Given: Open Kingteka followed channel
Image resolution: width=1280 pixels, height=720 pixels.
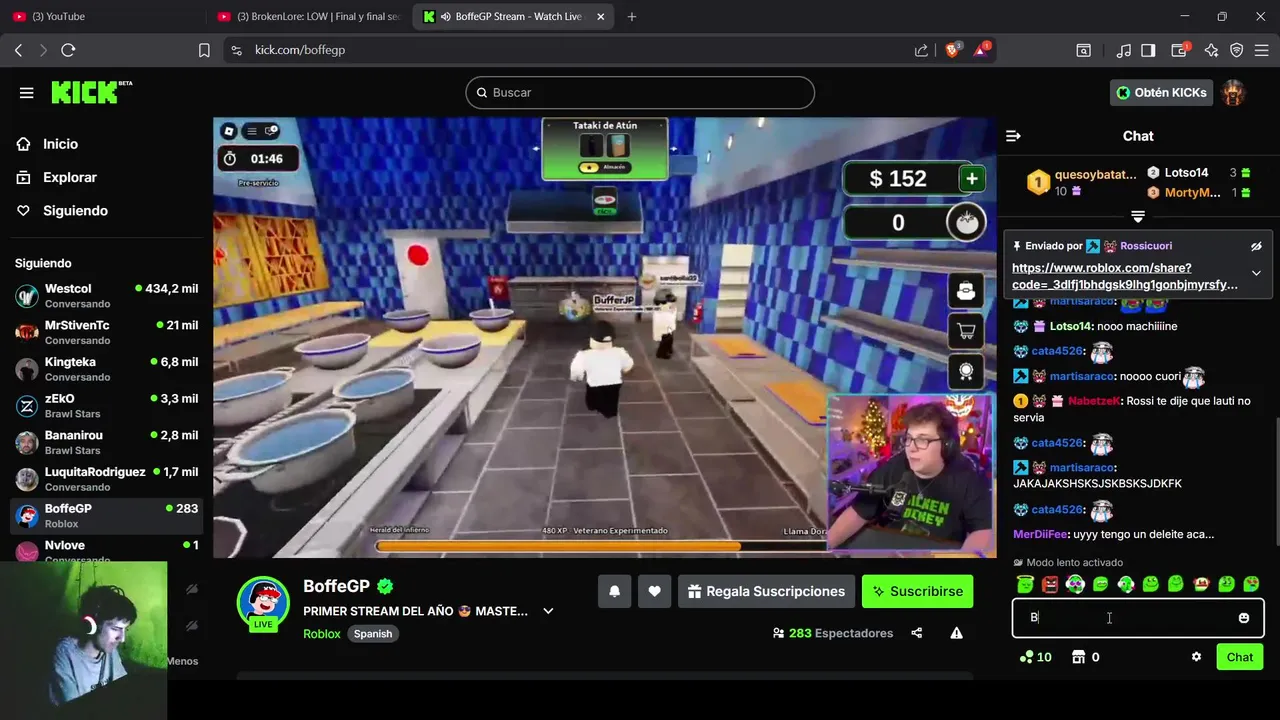Looking at the screenshot, I should (106, 369).
